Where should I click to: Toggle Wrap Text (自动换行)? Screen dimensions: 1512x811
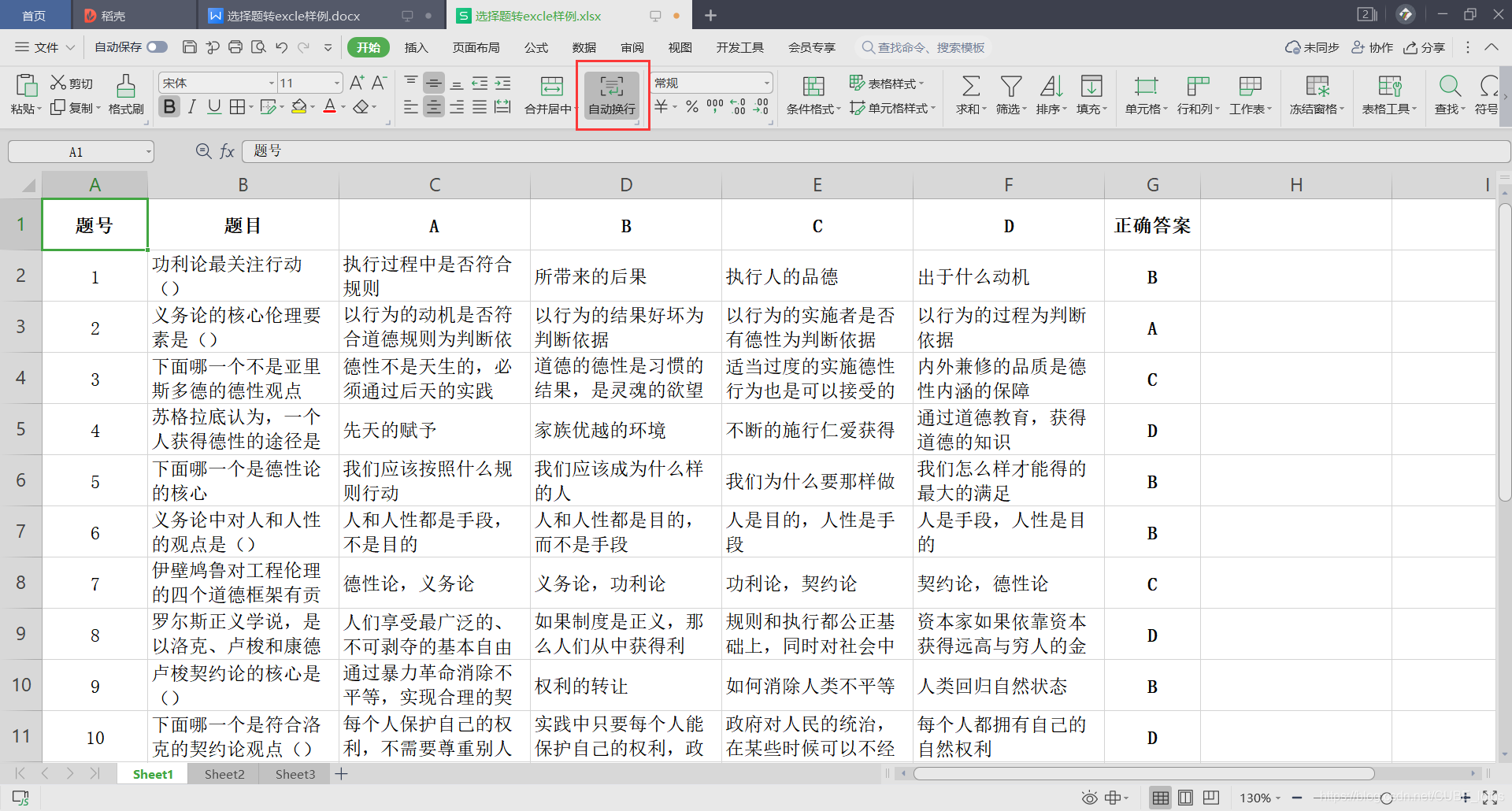(x=612, y=95)
